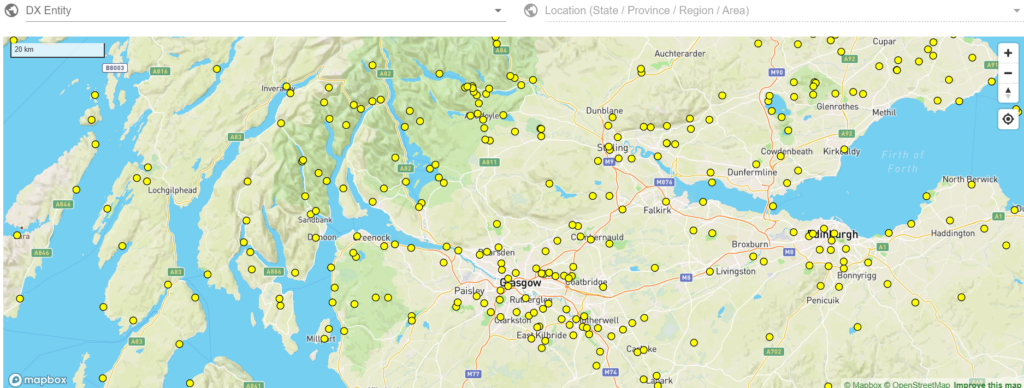Click the Firth of Forth water label
This screenshot has height=388, width=1024.
[903, 161]
